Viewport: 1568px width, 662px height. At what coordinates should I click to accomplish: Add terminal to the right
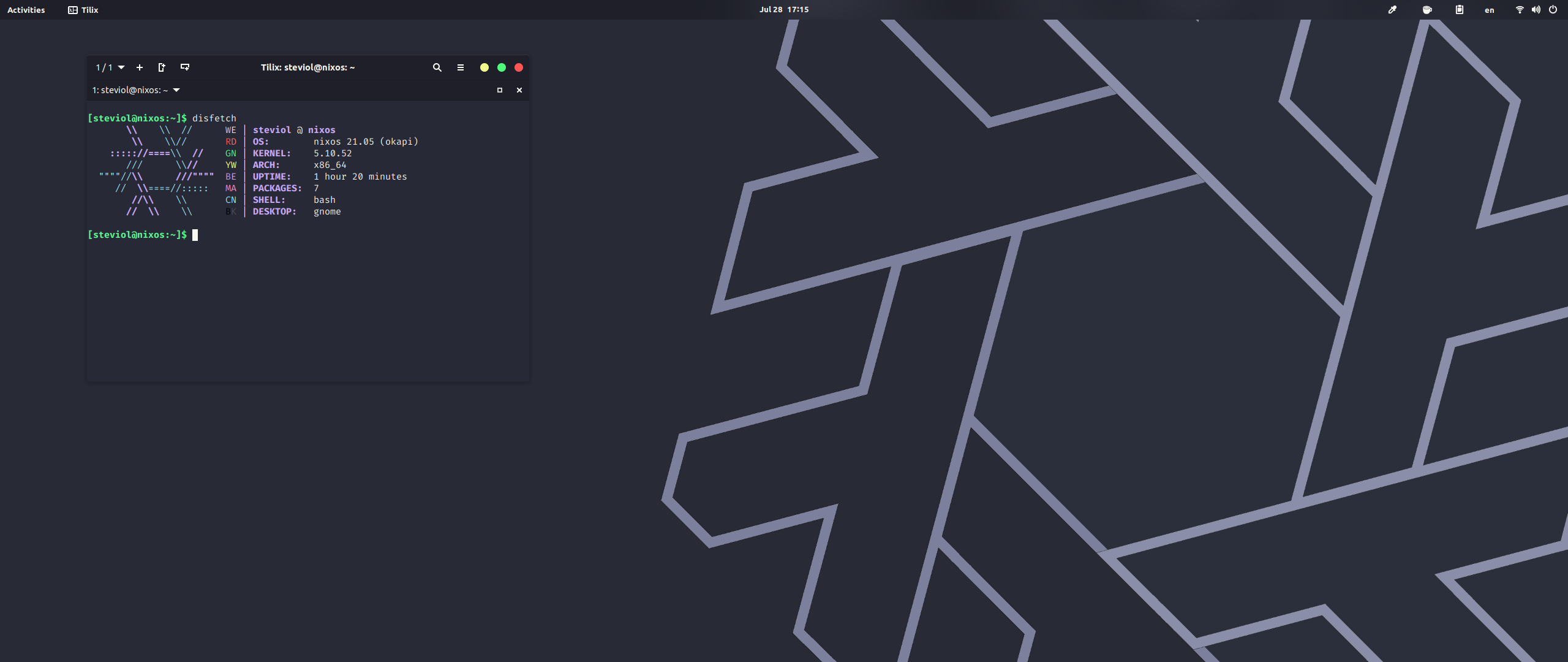pyautogui.click(x=162, y=67)
